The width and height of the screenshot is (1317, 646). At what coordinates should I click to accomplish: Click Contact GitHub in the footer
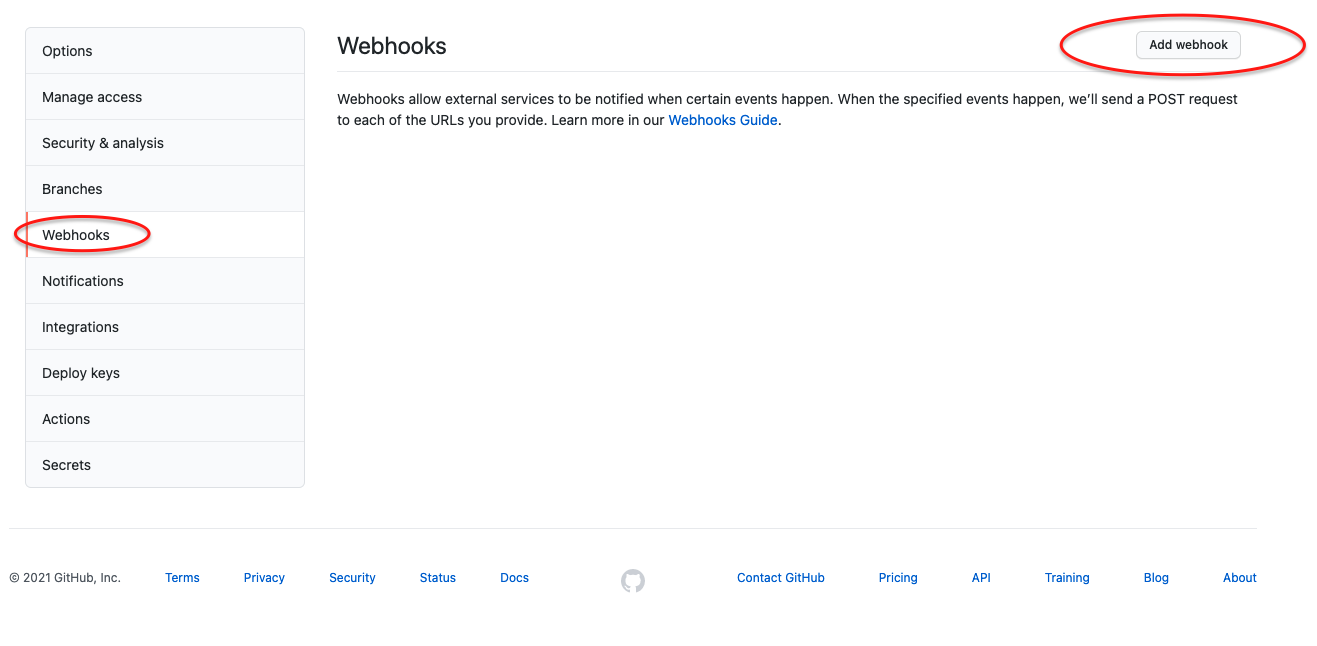780,577
